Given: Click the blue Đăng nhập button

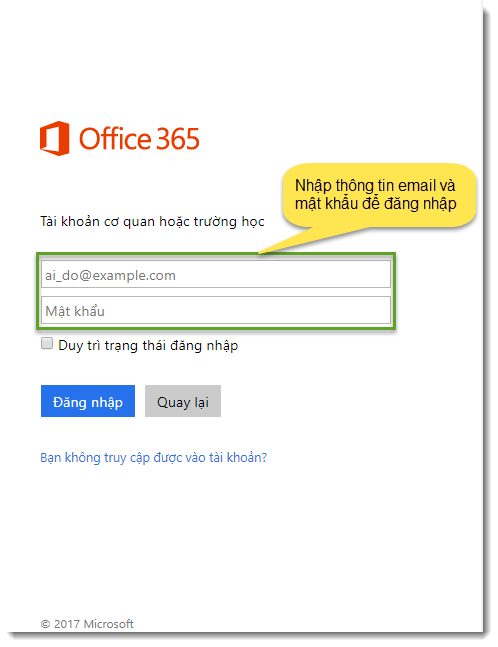Looking at the screenshot, I should point(88,401).
